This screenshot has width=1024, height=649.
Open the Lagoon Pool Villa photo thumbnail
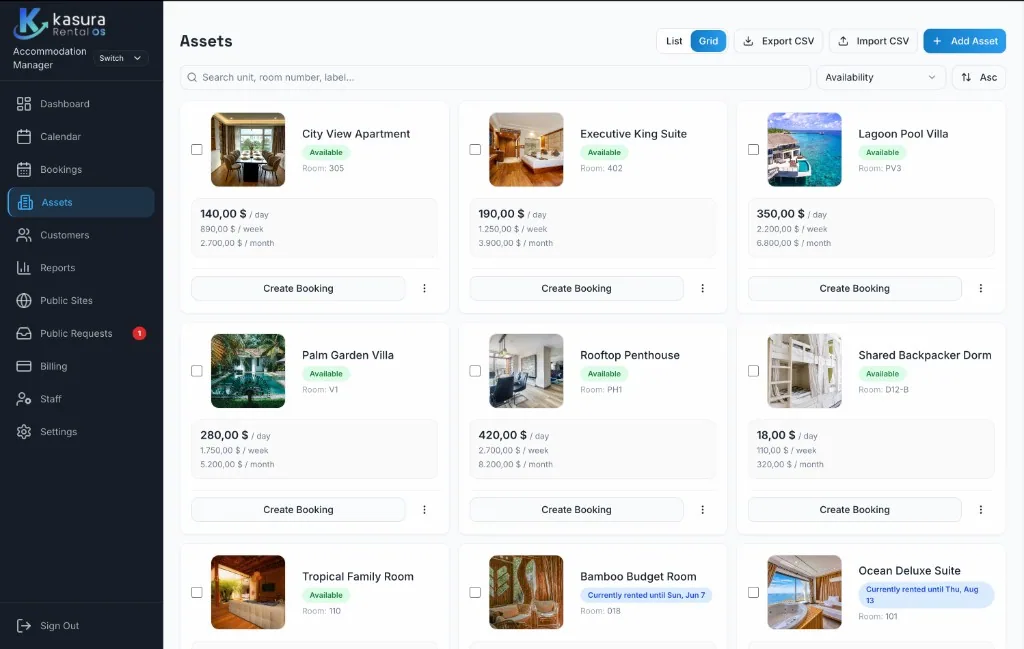click(804, 150)
